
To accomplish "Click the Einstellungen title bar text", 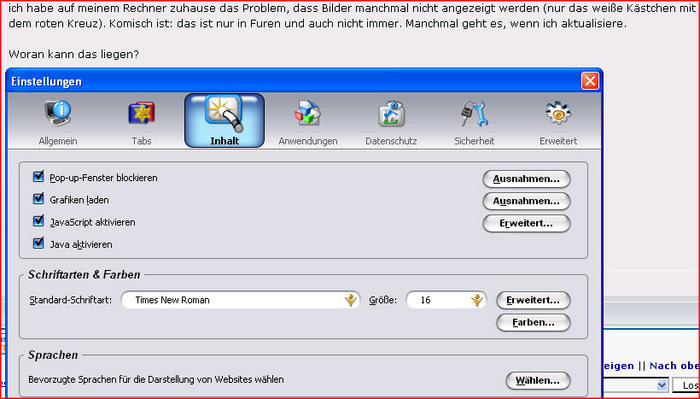I will (46, 82).
